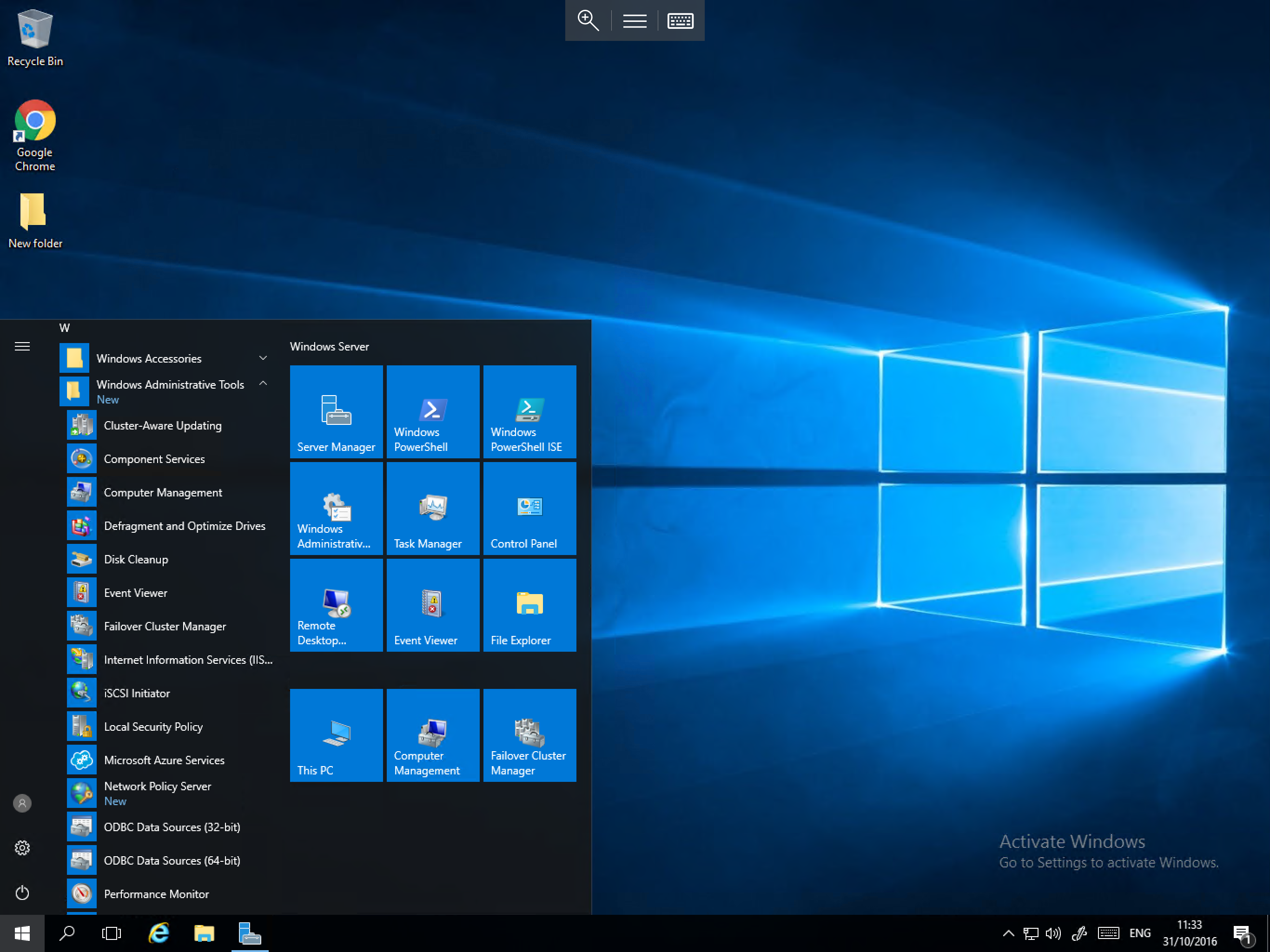
Task: Expand the Windows Accessories folder chevron
Action: (263, 358)
